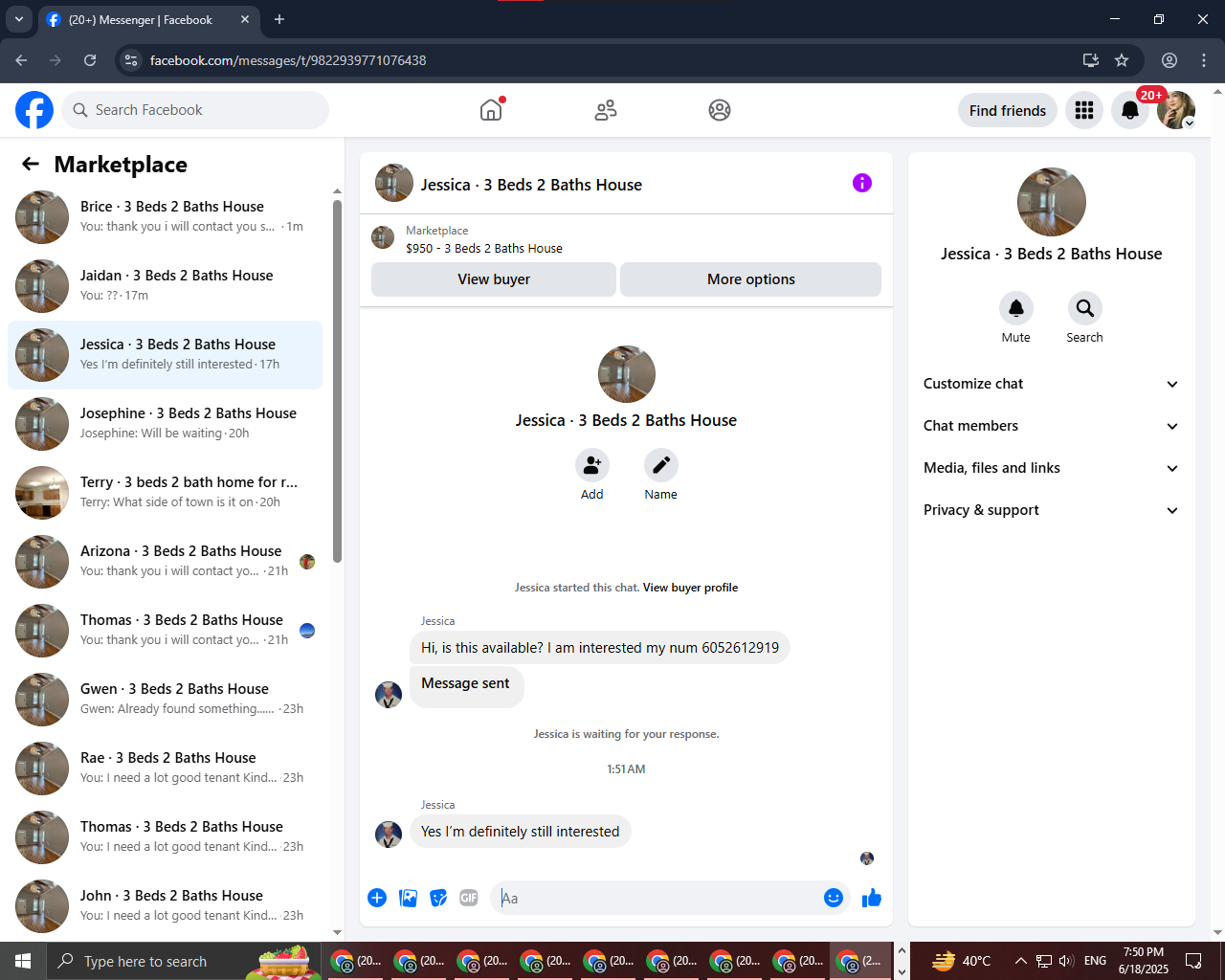Focus the Search Facebook field
The image size is (1225, 980).
tap(195, 110)
